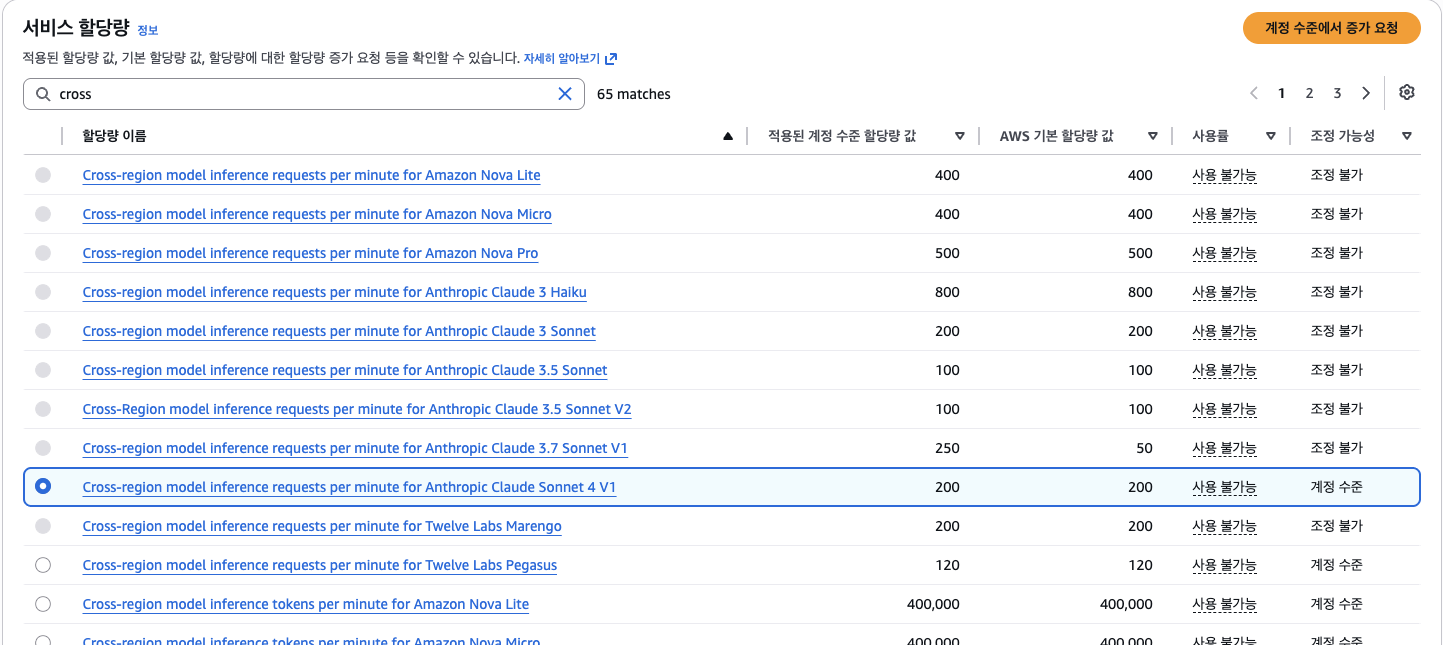
Task: Go to page 2
Action: coord(1309,94)
